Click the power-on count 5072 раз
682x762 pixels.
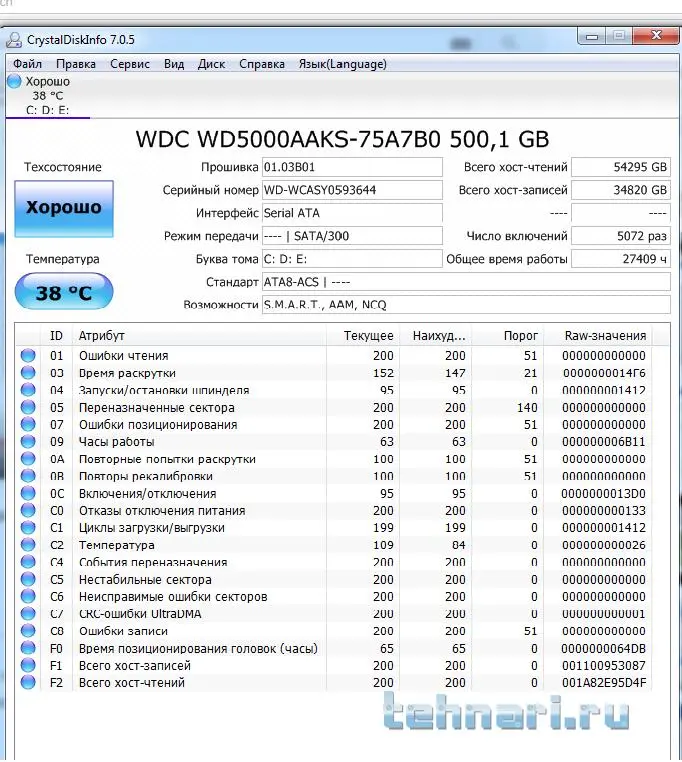point(621,236)
